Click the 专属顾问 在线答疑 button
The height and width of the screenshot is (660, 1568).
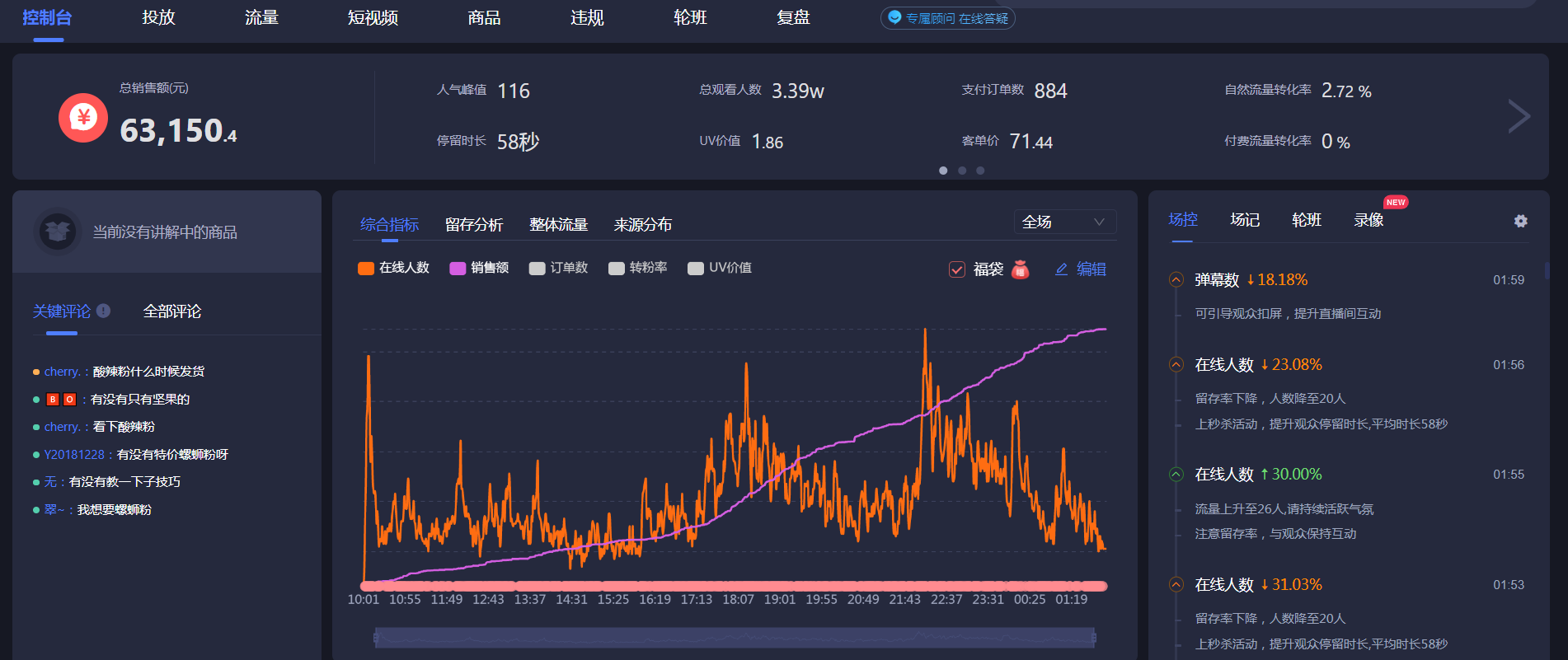948,18
